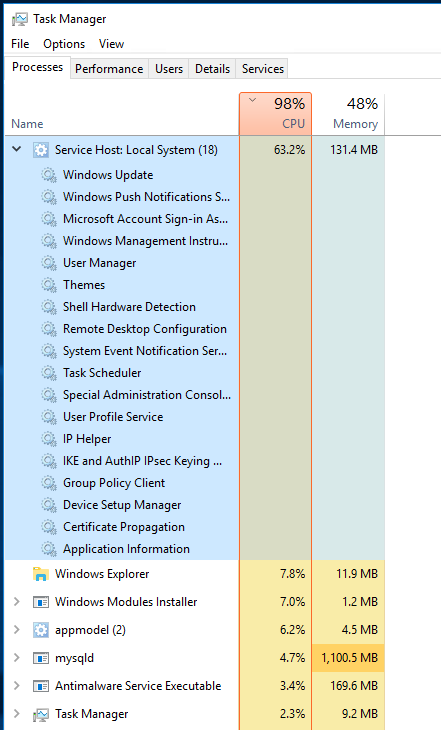
Task: Click the Application Information service icon
Action: click(48, 549)
